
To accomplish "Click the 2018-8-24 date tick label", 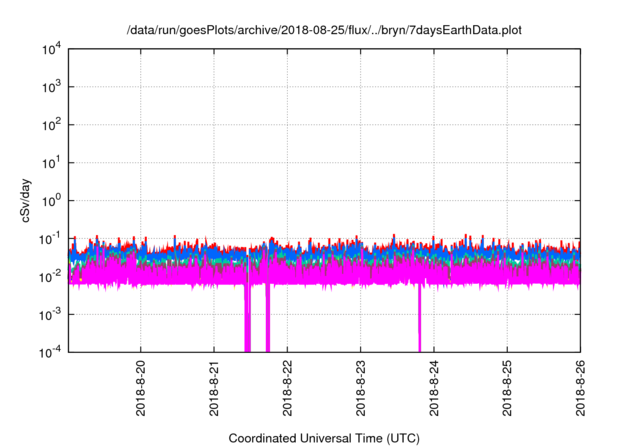I will (x=434, y=388).
